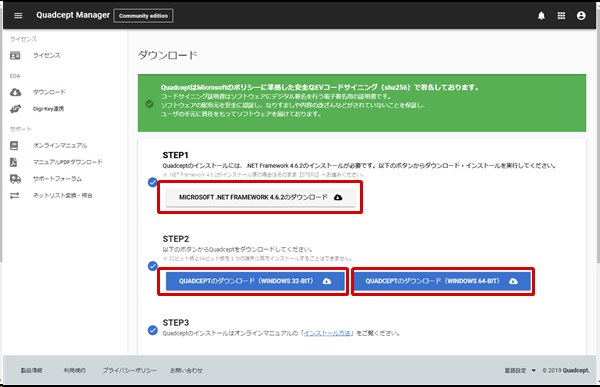
Task: Click the license card icon in sidebar
Action: 15,56
